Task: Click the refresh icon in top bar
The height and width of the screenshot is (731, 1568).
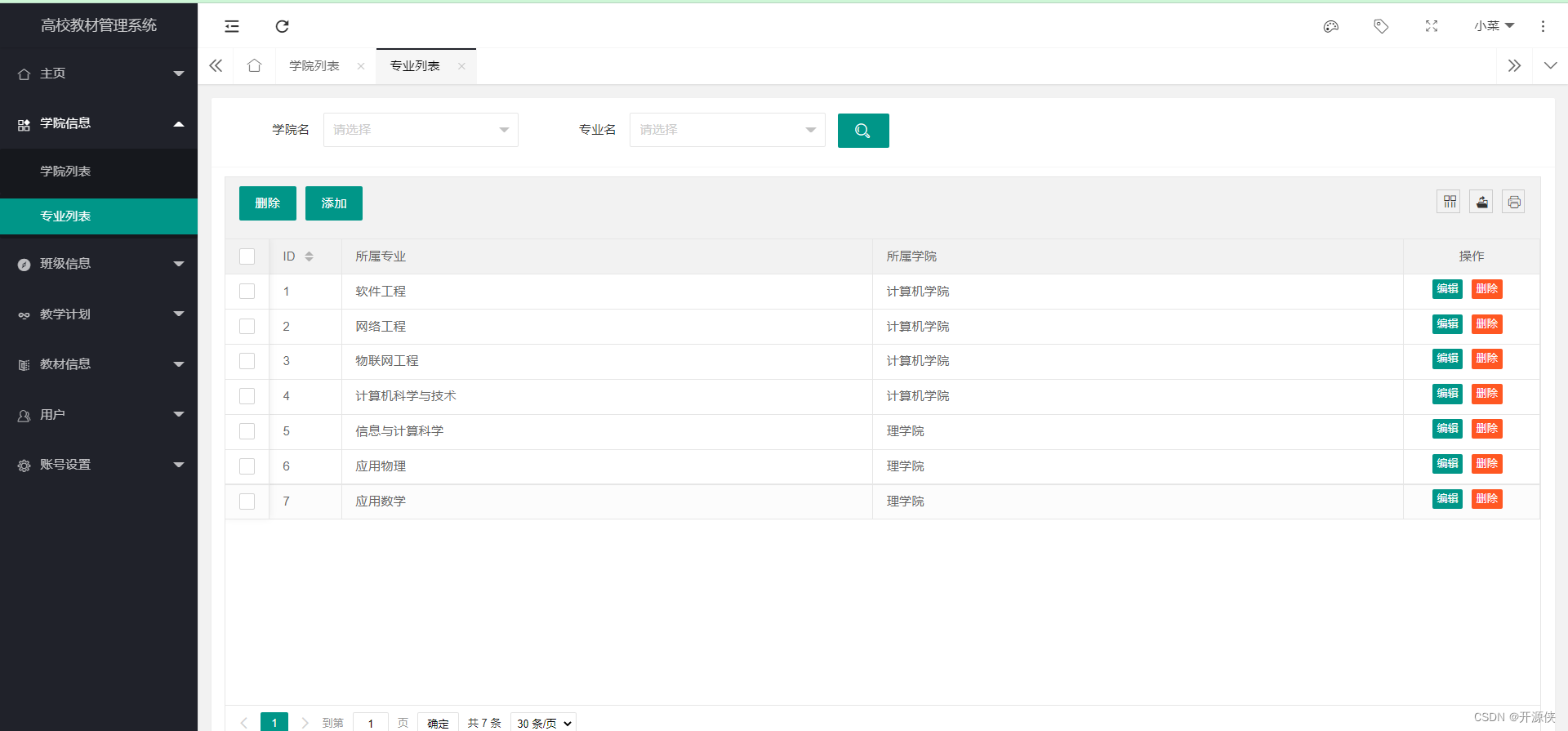Action: pos(282,26)
